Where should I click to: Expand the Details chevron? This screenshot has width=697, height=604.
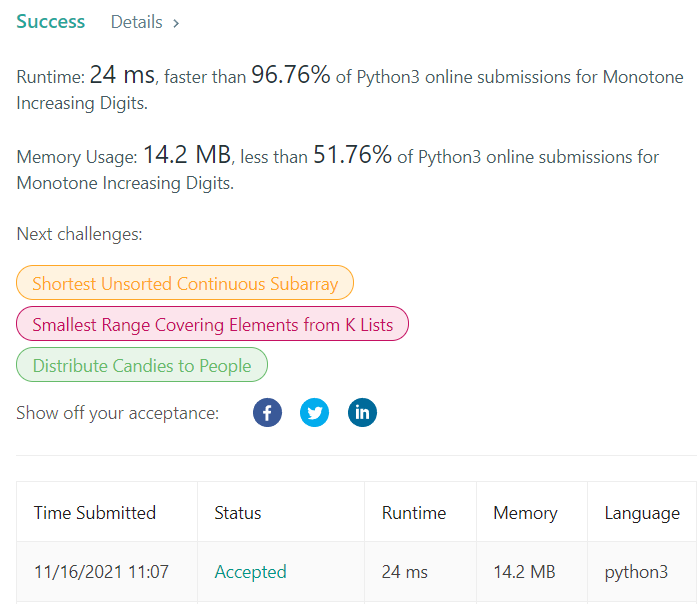point(176,22)
